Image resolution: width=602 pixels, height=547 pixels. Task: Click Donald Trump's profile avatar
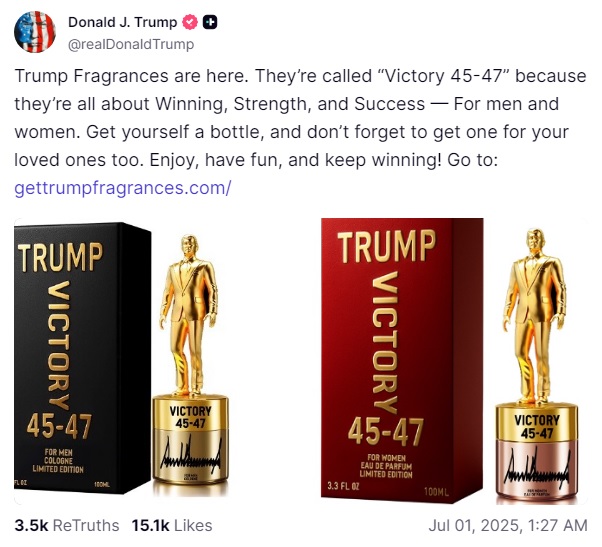point(35,33)
